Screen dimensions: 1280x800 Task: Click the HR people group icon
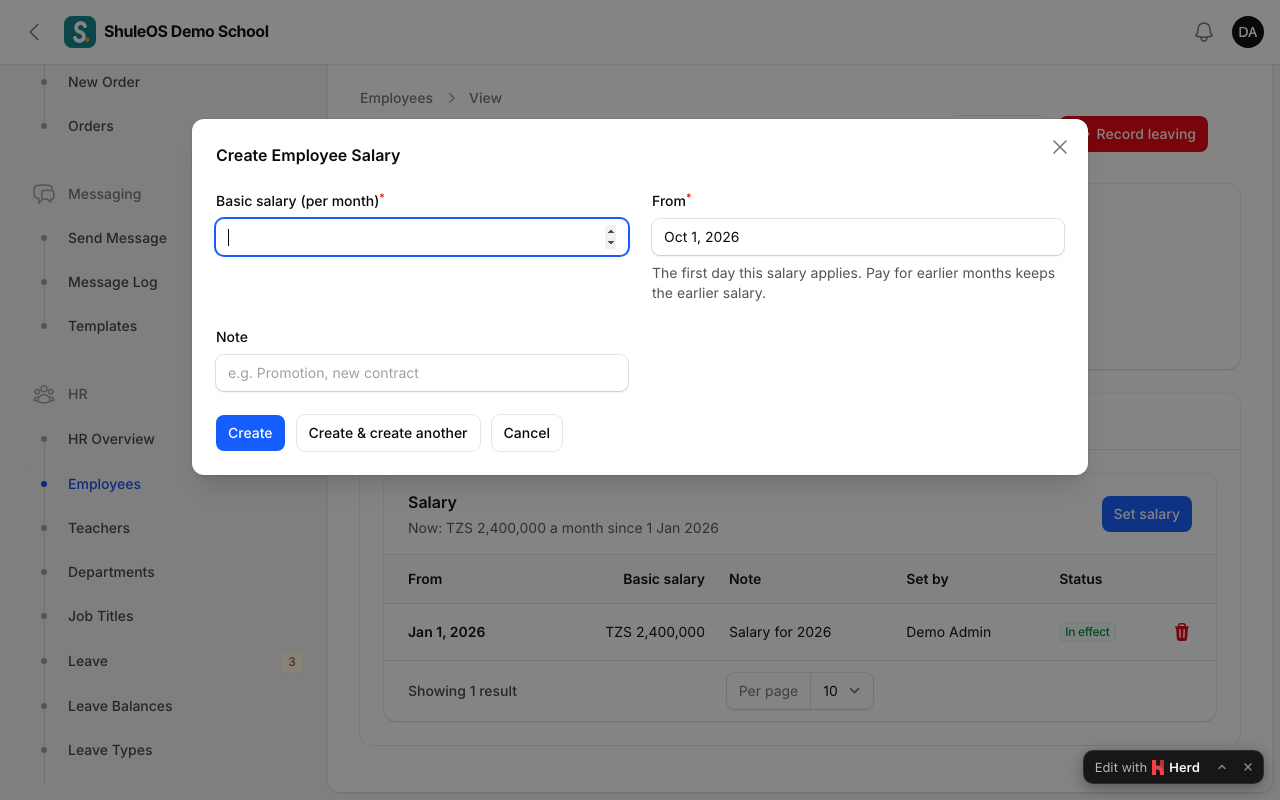pyautogui.click(x=44, y=394)
